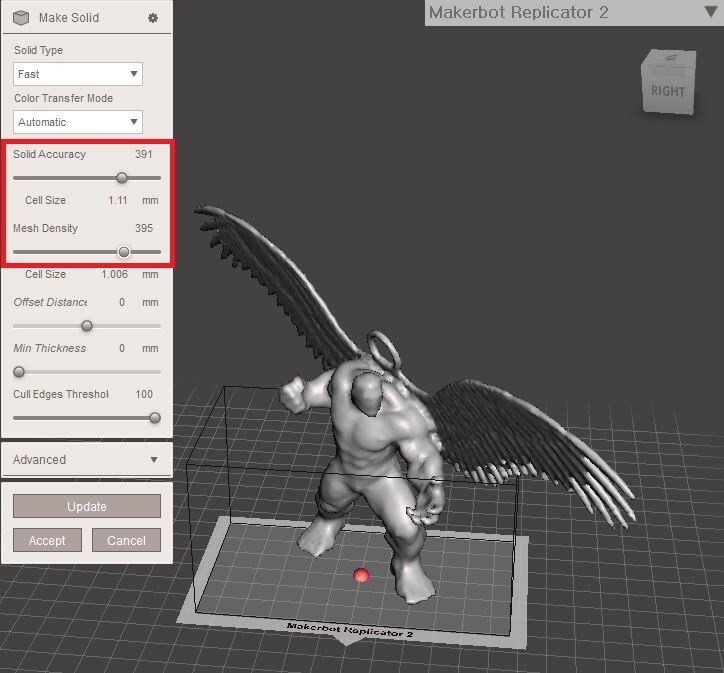
Task: Click the red pivot sphere on print bed
Action: (x=361, y=576)
